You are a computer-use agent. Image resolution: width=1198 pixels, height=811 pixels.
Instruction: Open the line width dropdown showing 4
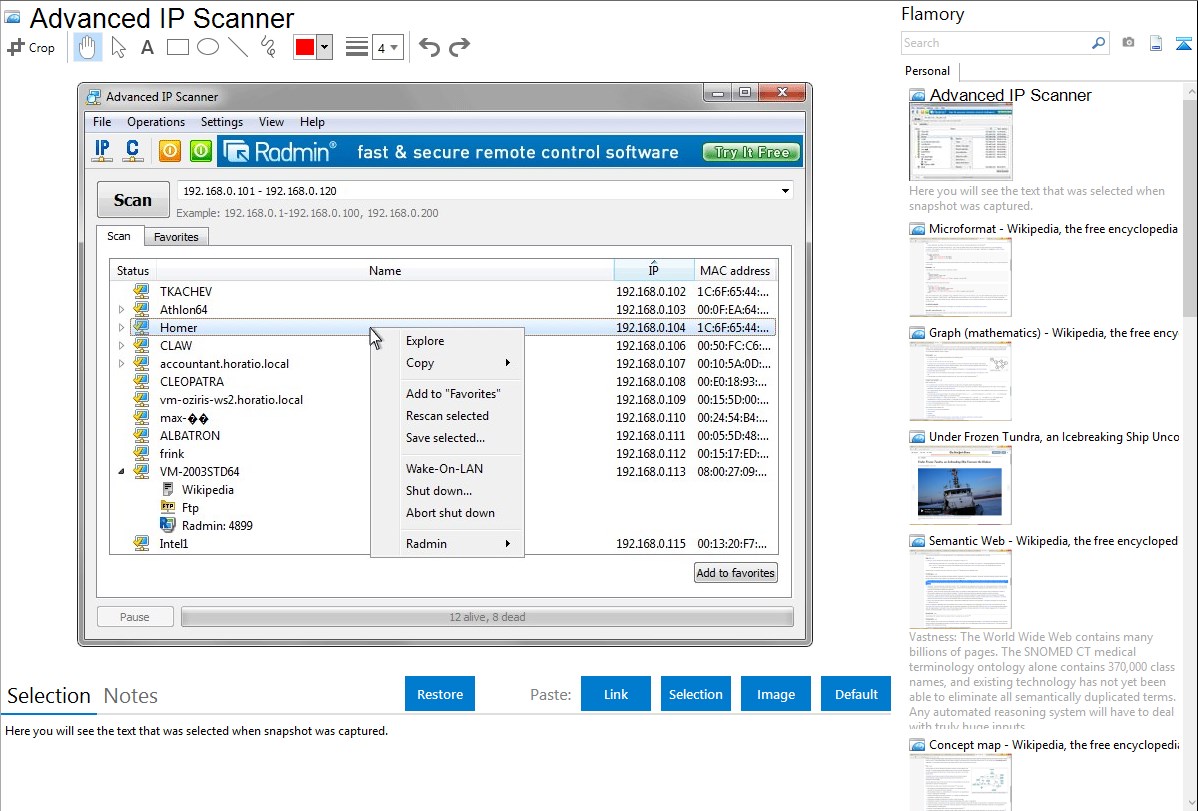point(388,47)
